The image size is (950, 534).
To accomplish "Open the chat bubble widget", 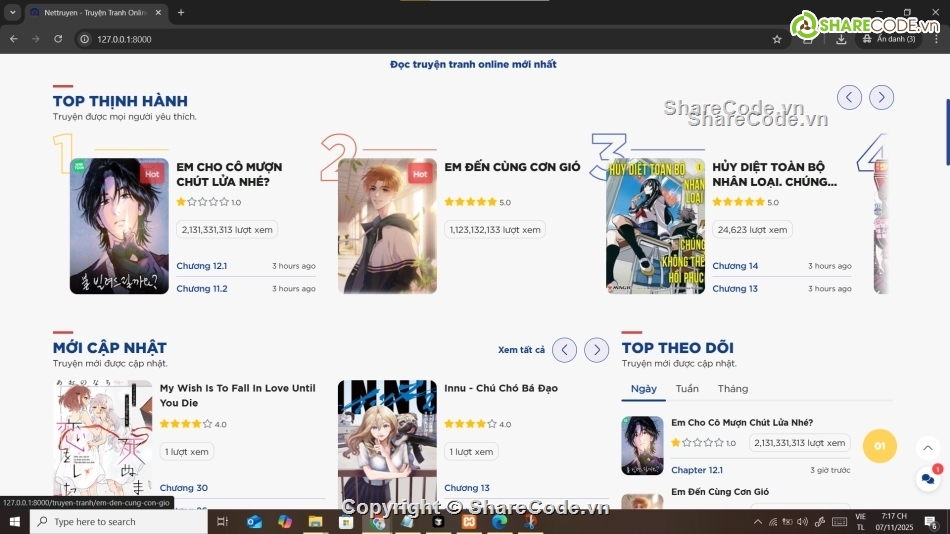I will pyautogui.click(x=928, y=479).
